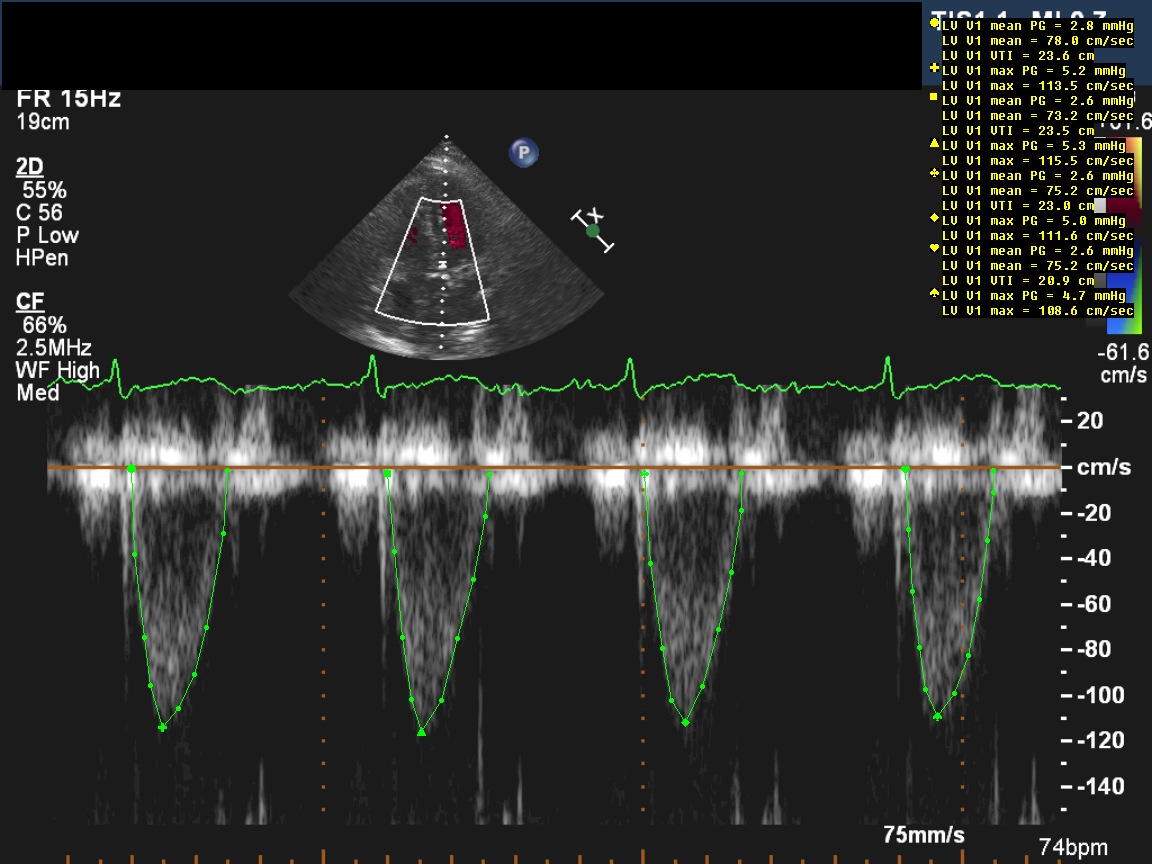Select the probe orientation indicator with green dot
This screenshot has width=1152, height=864.
(593, 230)
